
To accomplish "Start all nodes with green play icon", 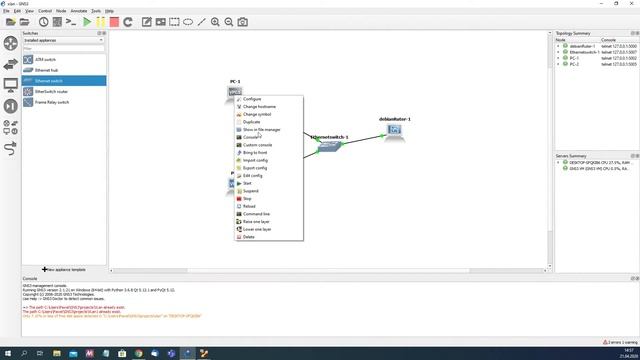I will pos(87,22).
